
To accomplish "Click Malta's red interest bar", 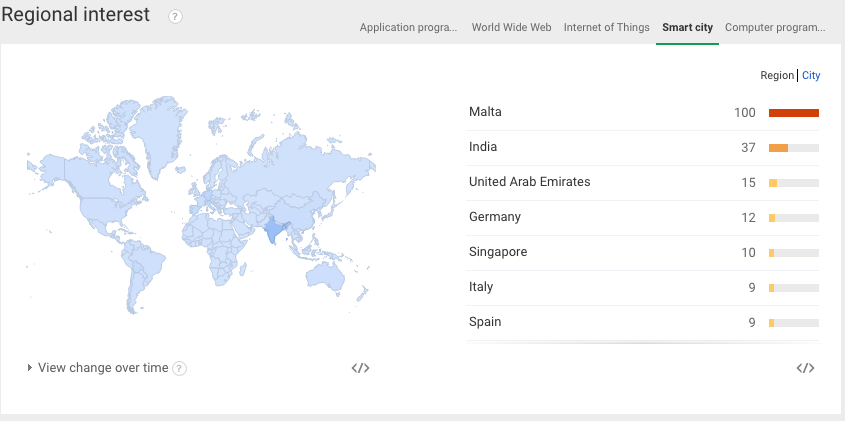I will (793, 113).
